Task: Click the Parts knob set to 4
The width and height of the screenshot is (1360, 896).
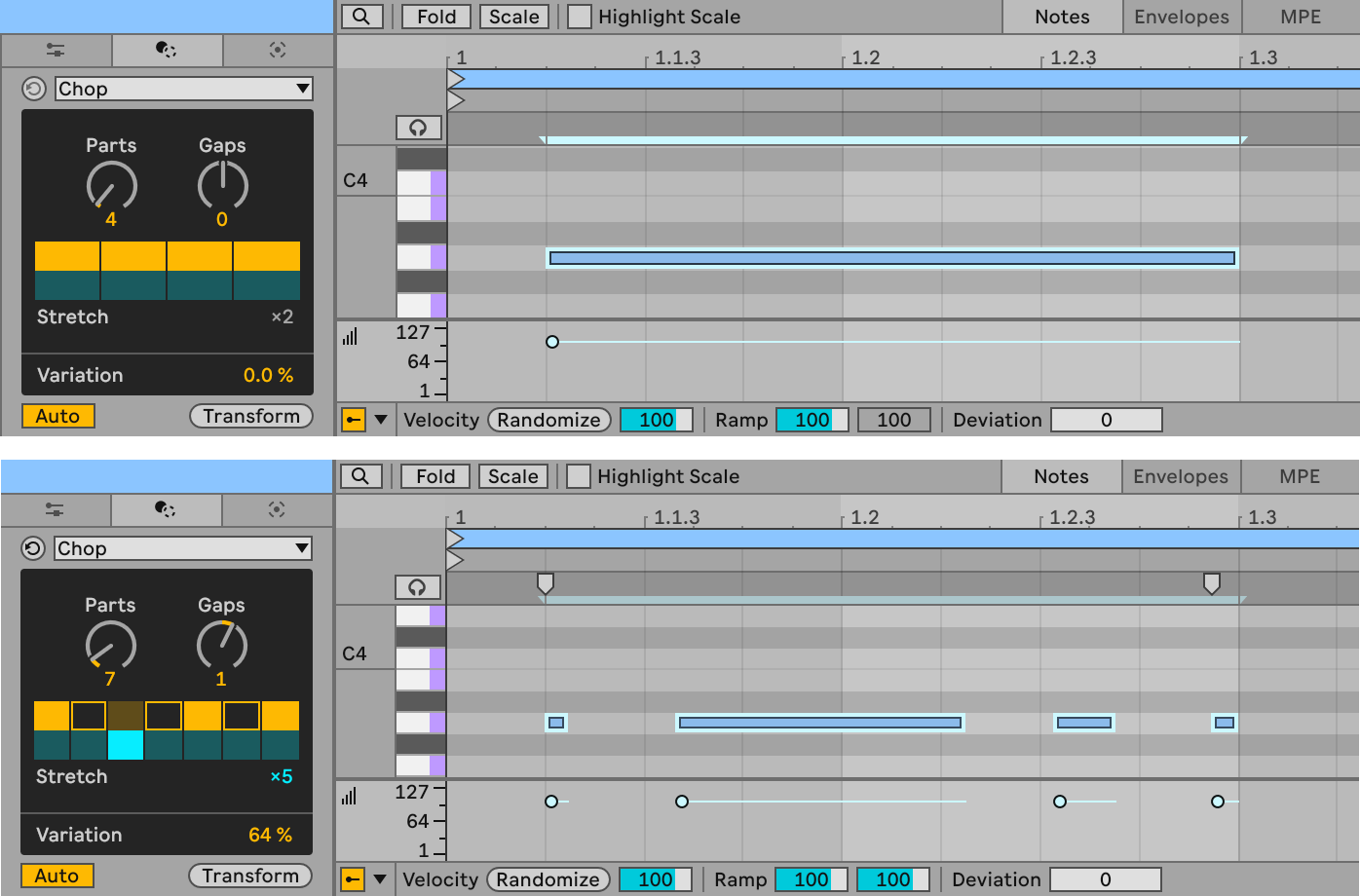Action: click(112, 185)
